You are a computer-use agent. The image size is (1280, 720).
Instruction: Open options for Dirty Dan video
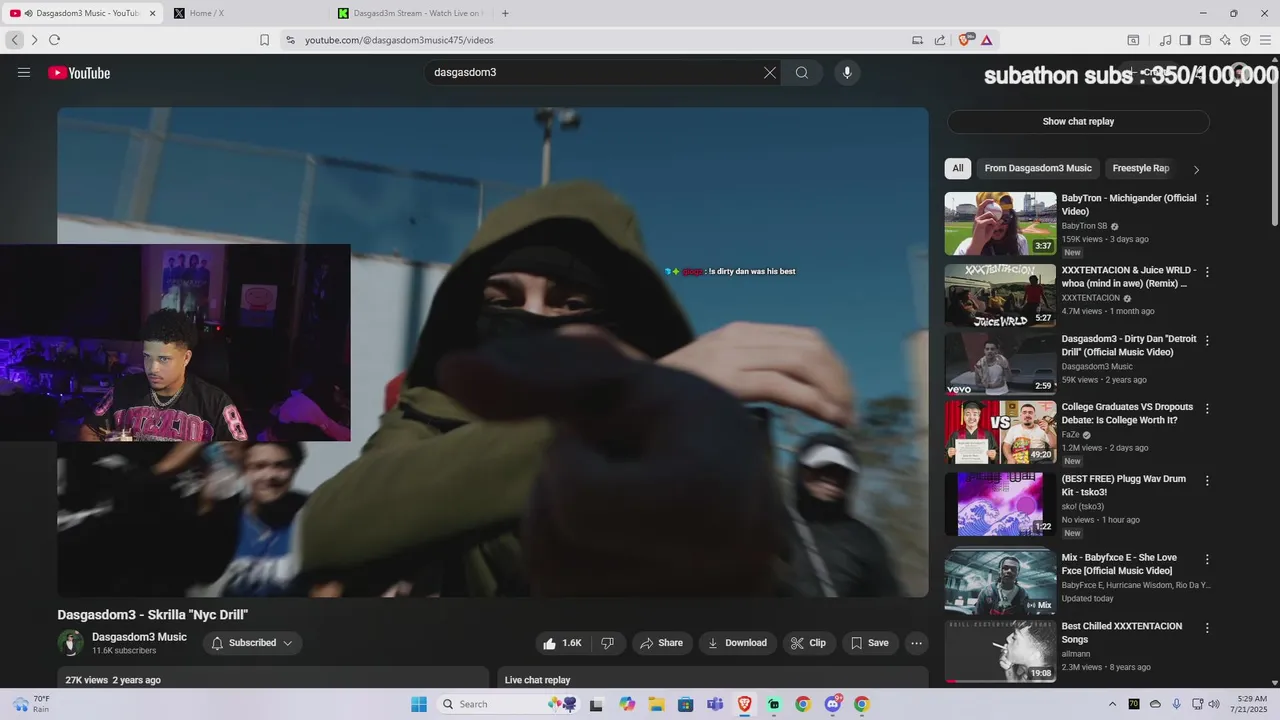click(x=1207, y=340)
